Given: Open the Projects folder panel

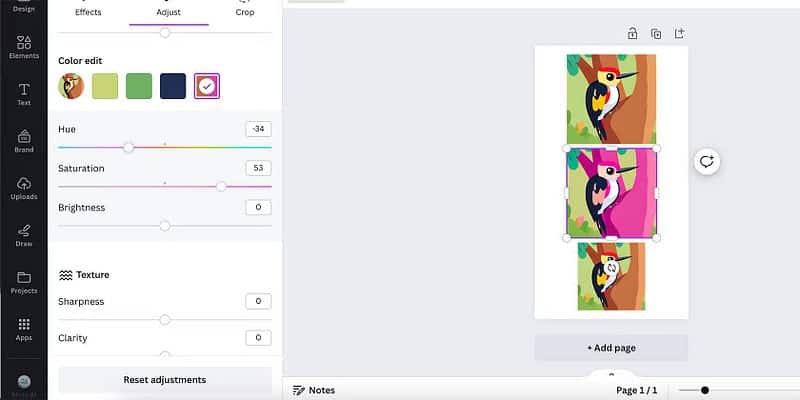Looking at the screenshot, I should click(x=23, y=282).
